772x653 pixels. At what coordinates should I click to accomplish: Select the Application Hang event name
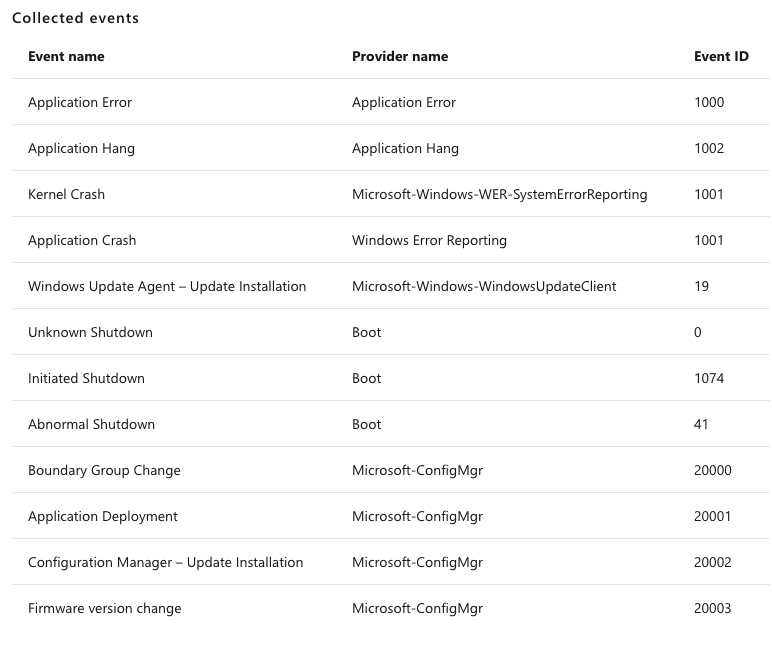[x=81, y=148]
